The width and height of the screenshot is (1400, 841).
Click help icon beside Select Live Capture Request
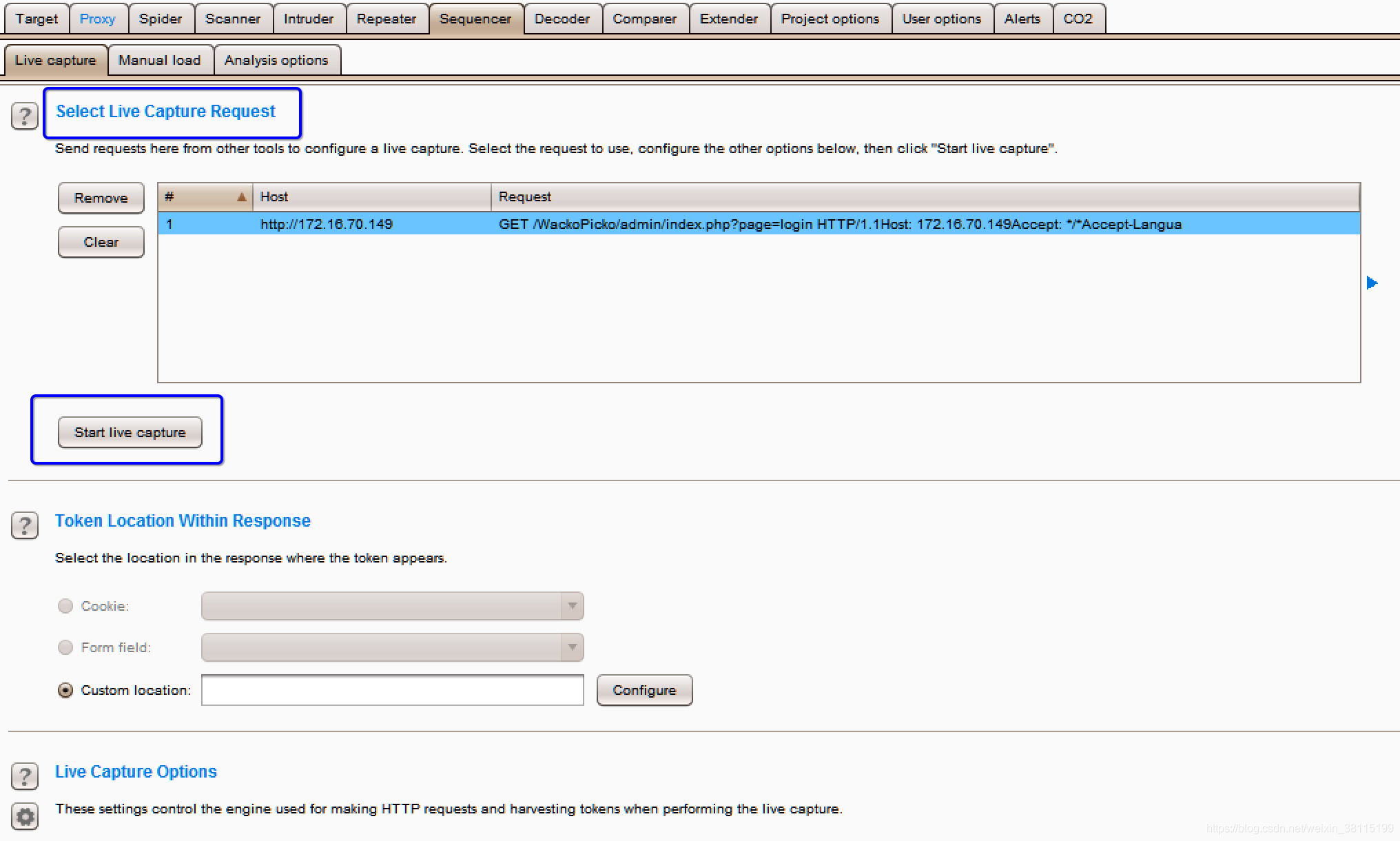[25, 116]
